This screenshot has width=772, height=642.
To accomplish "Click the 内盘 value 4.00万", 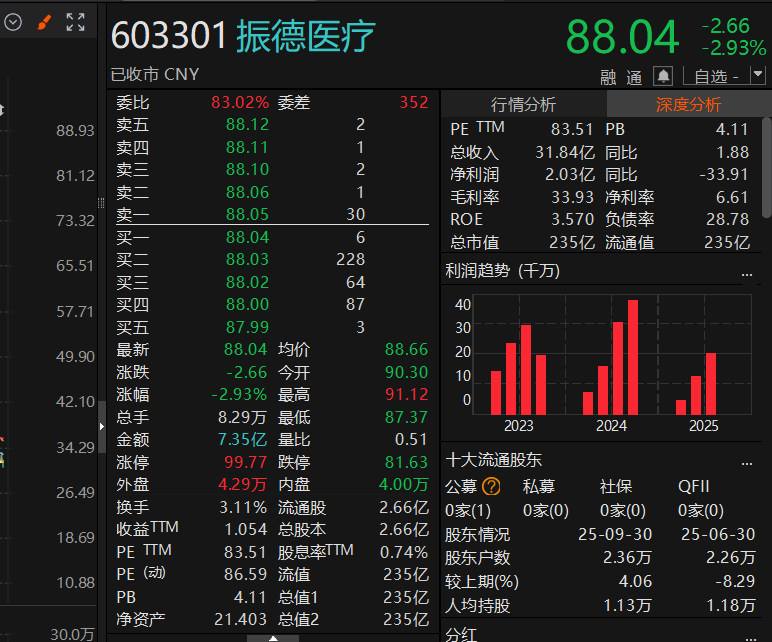I will pos(403,484).
